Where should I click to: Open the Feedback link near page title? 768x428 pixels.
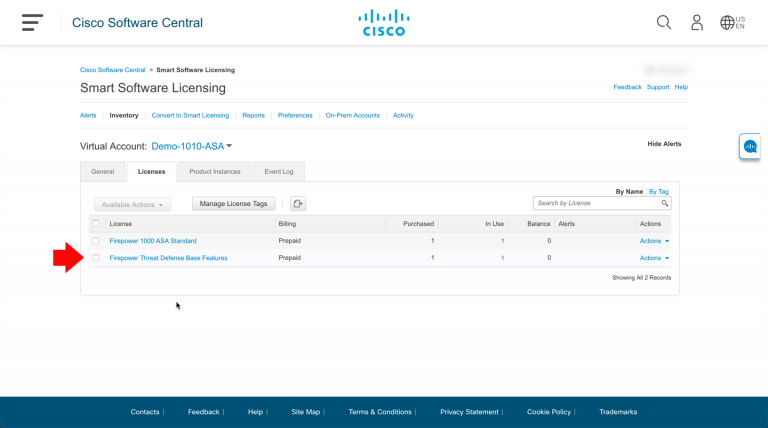click(627, 87)
